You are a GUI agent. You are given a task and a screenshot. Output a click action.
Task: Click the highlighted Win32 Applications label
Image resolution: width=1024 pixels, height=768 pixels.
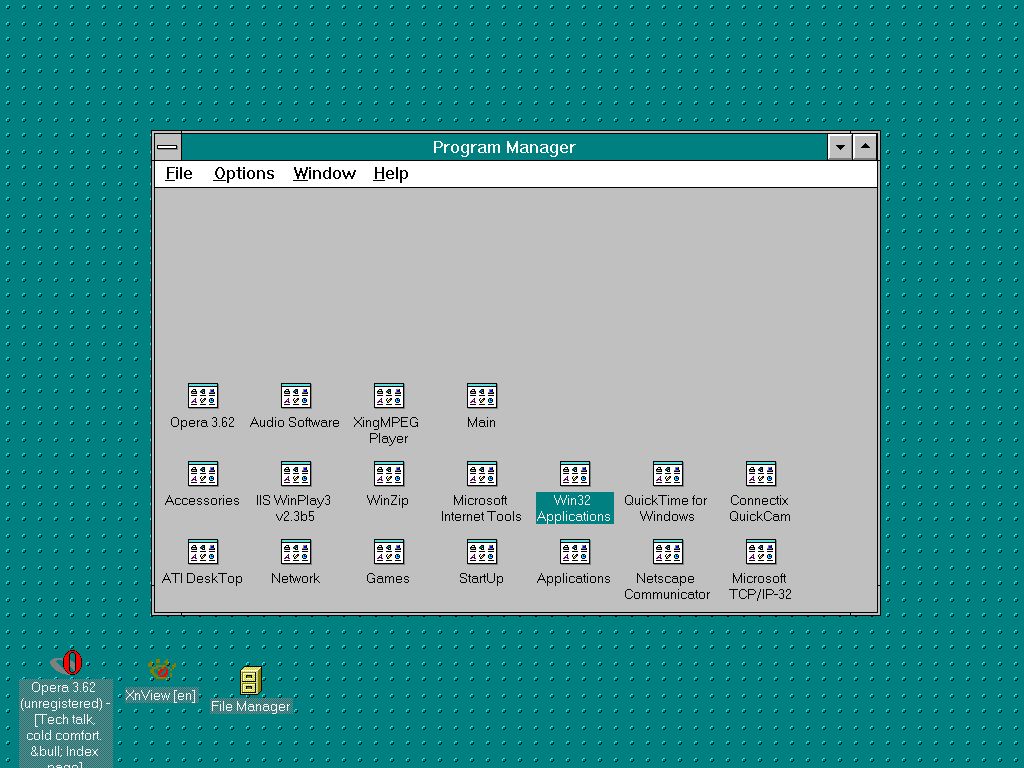tap(574, 508)
